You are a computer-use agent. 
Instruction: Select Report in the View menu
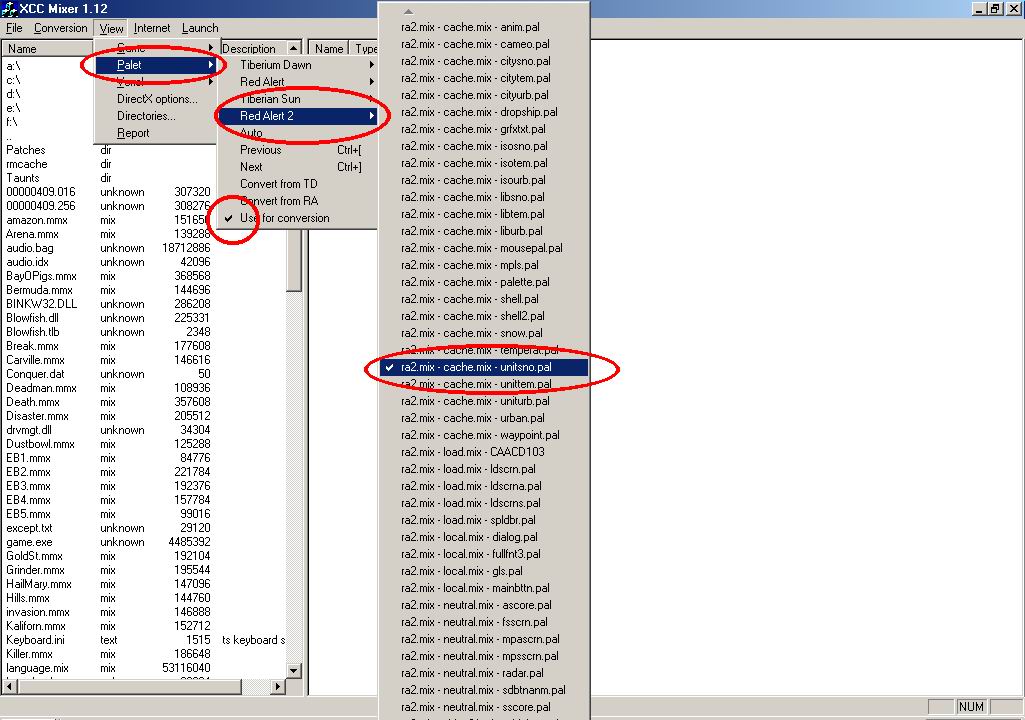[x=156, y=133]
